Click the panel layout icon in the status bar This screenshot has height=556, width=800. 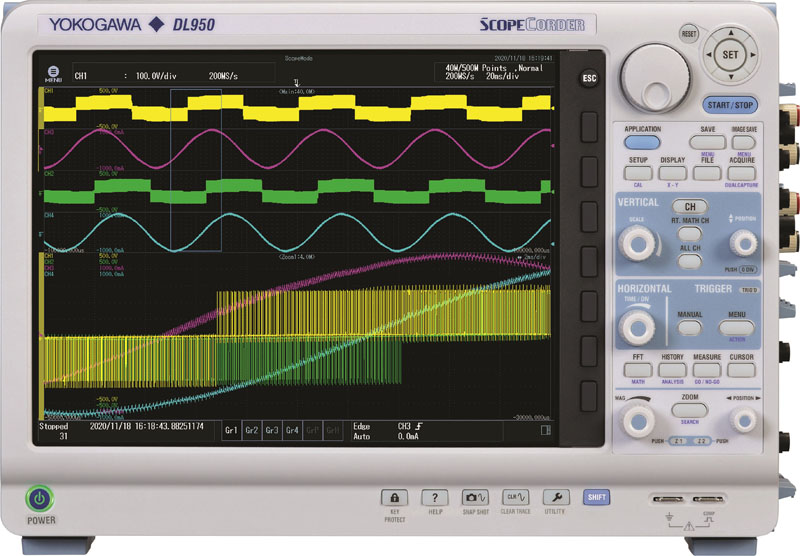[545, 430]
